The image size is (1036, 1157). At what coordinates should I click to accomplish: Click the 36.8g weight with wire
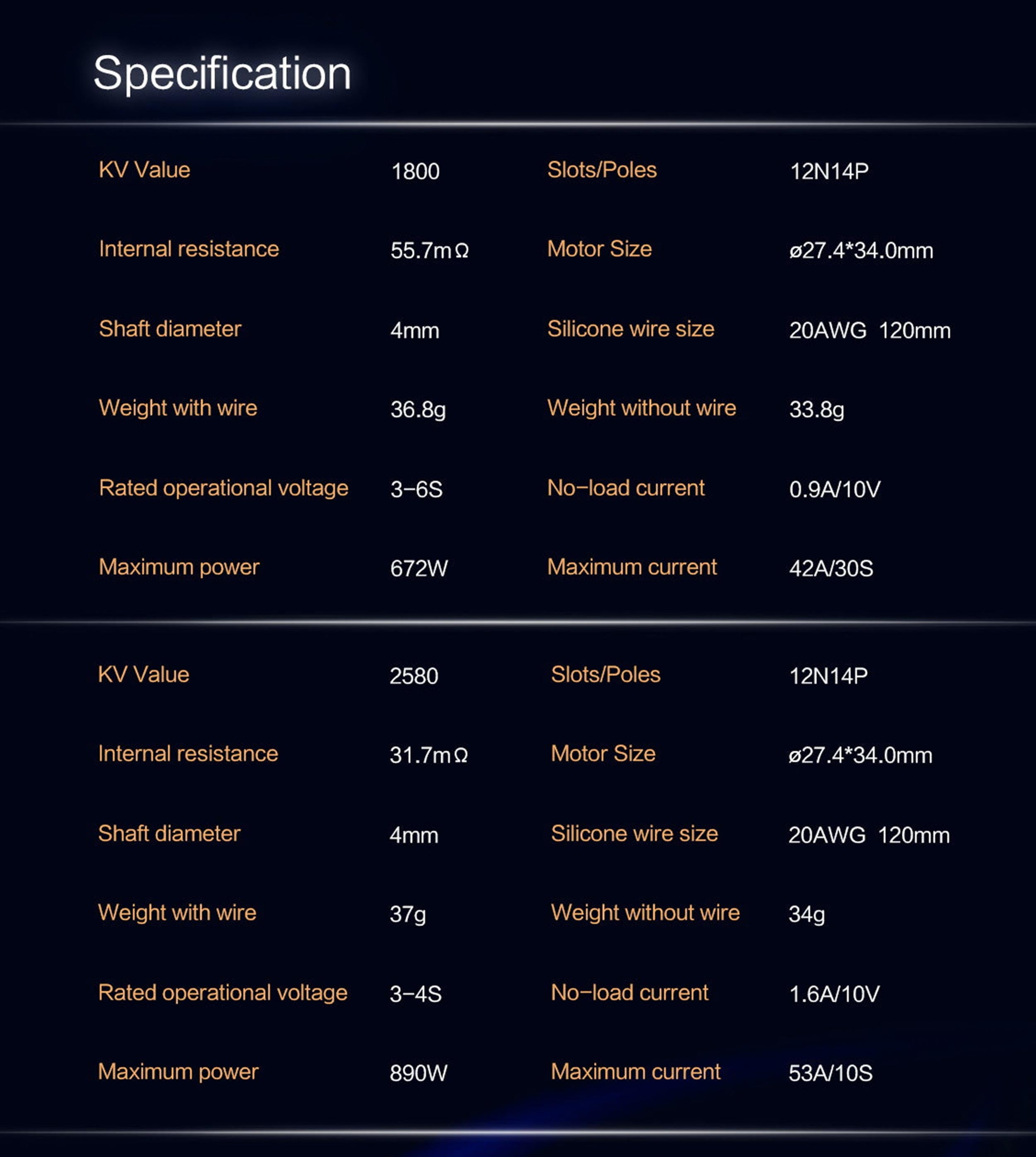418,410
